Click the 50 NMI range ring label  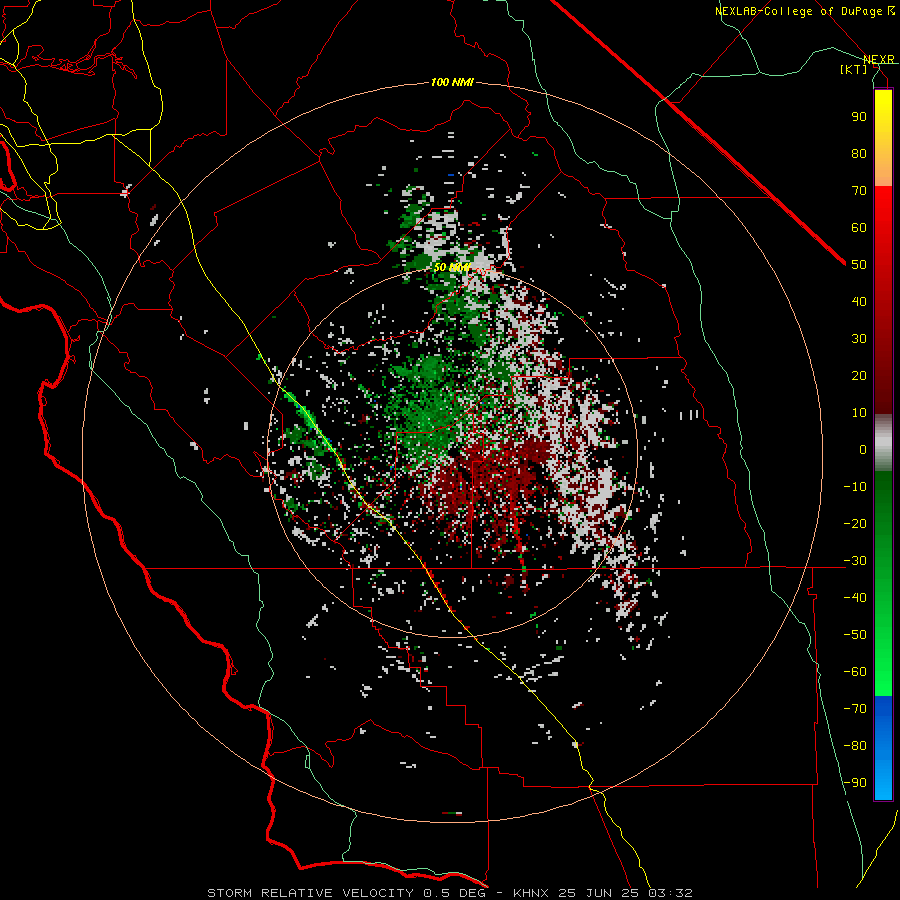click(452, 267)
